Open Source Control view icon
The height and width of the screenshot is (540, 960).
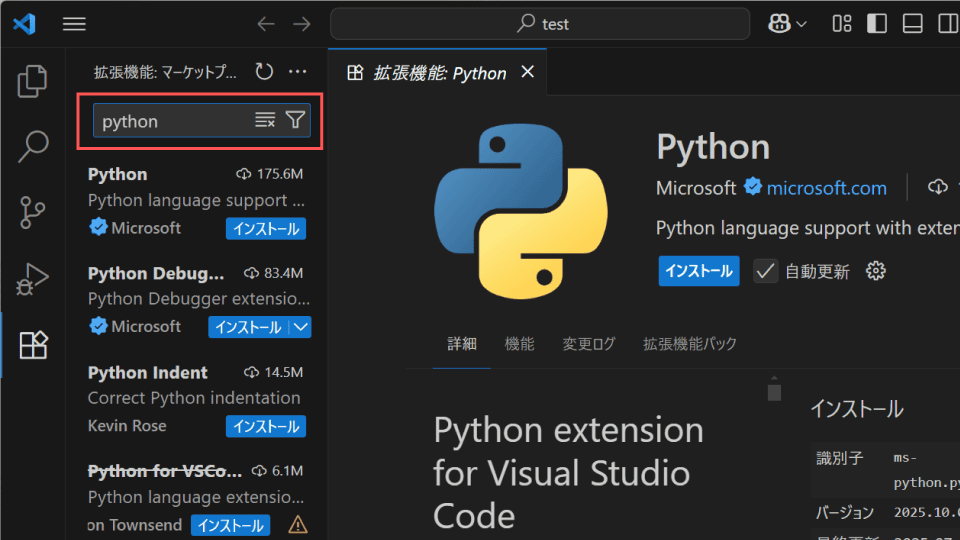(32, 212)
